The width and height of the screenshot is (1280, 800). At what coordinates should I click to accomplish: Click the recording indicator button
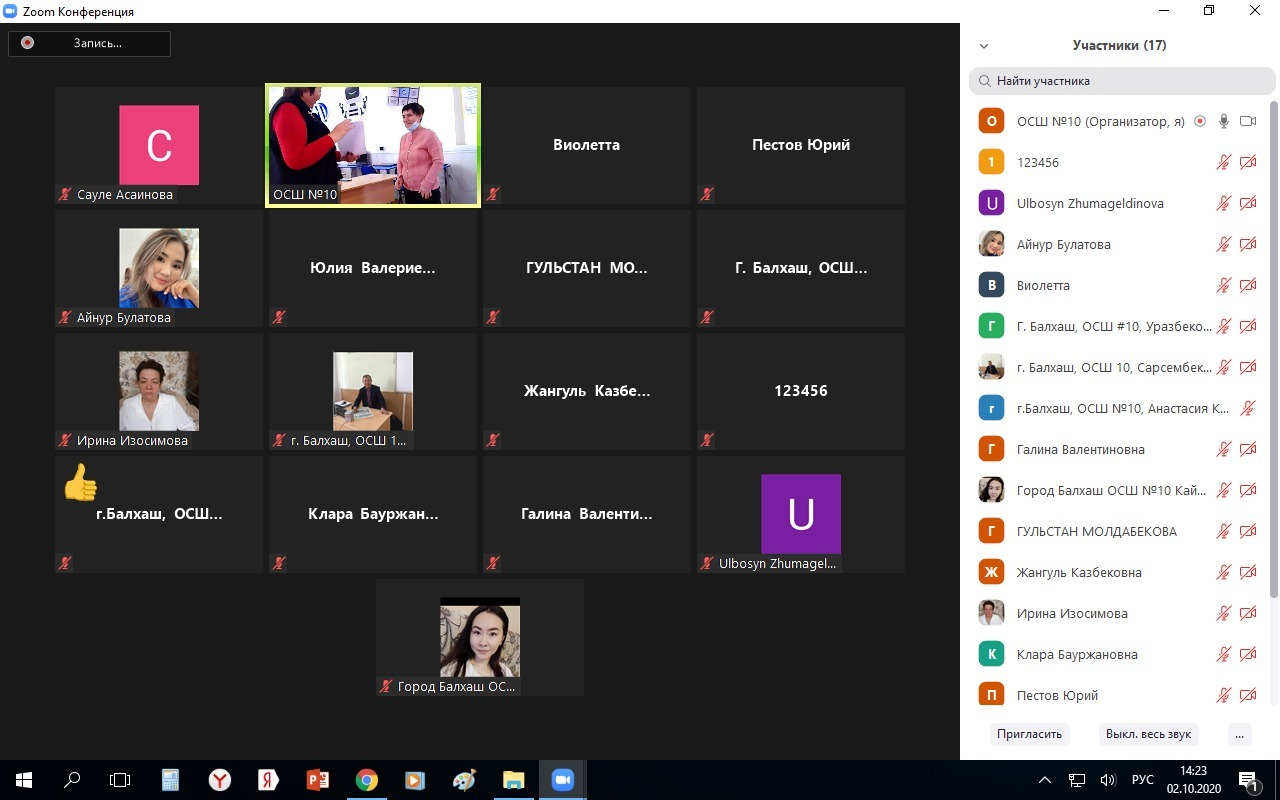click(89, 43)
